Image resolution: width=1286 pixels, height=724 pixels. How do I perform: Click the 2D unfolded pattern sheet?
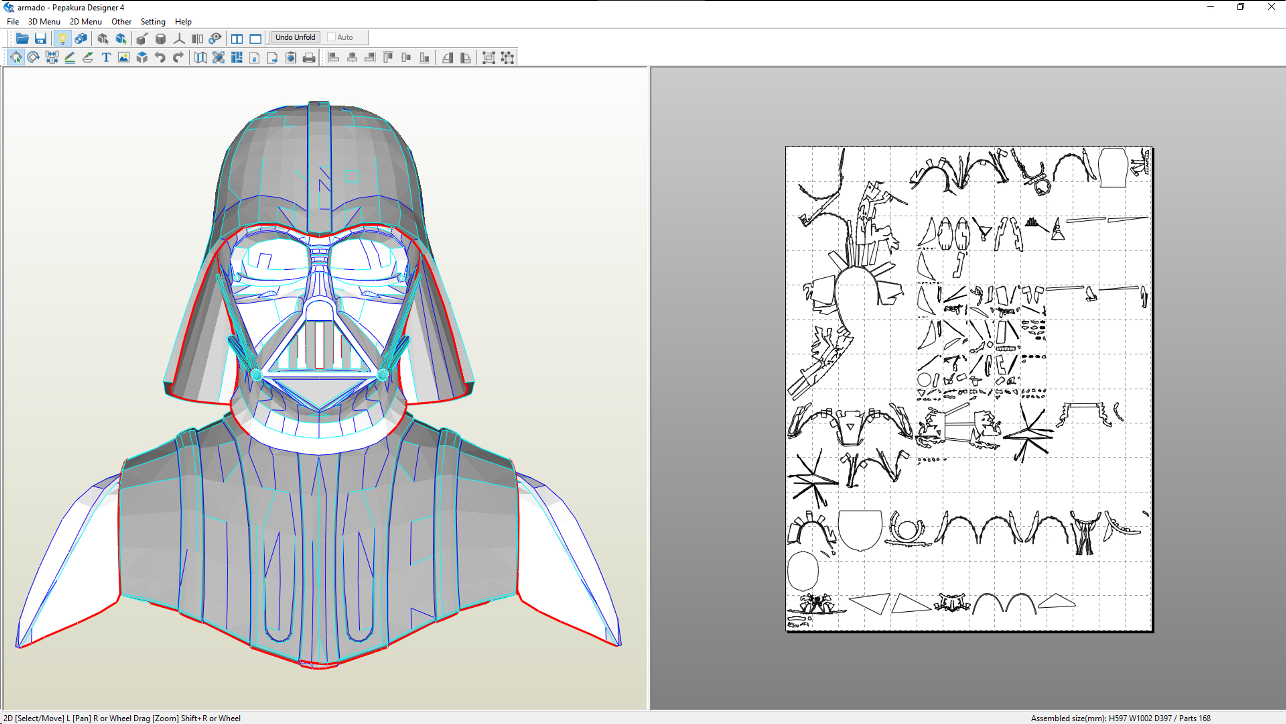969,389
